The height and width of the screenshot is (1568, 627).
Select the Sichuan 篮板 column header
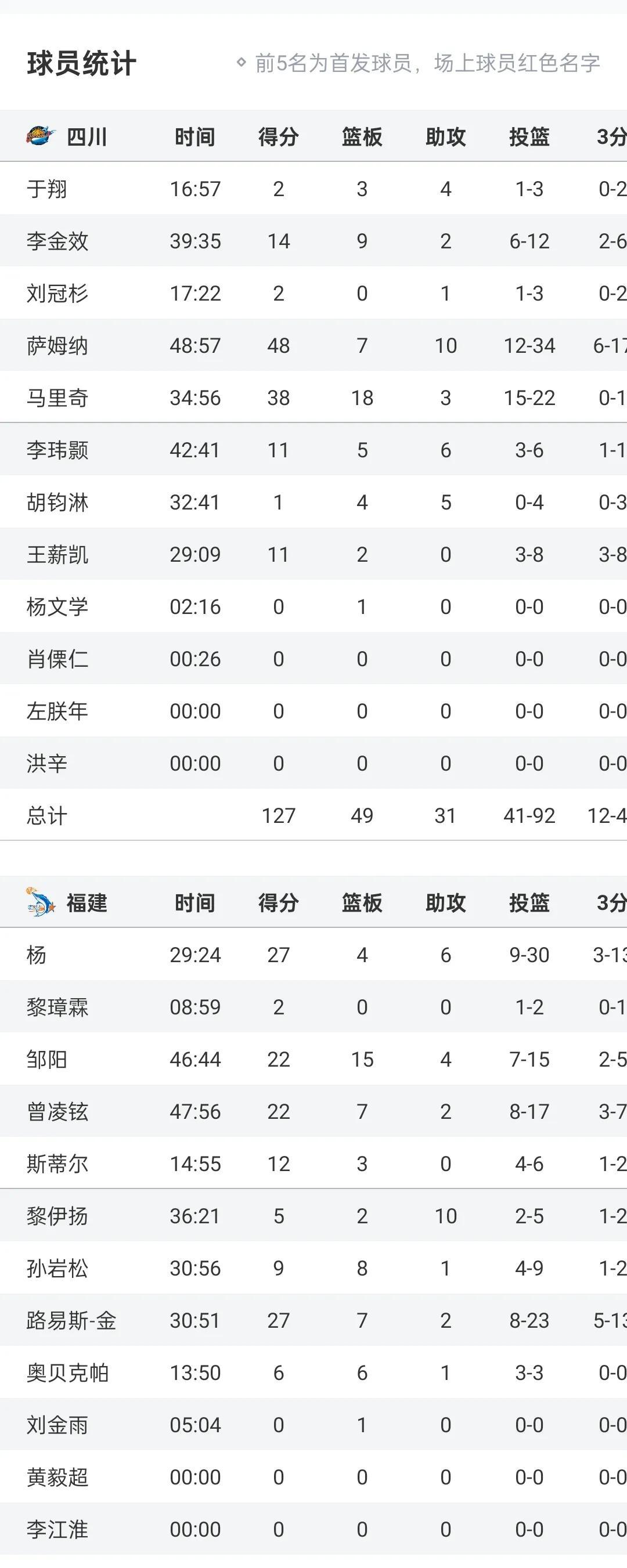(362, 137)
